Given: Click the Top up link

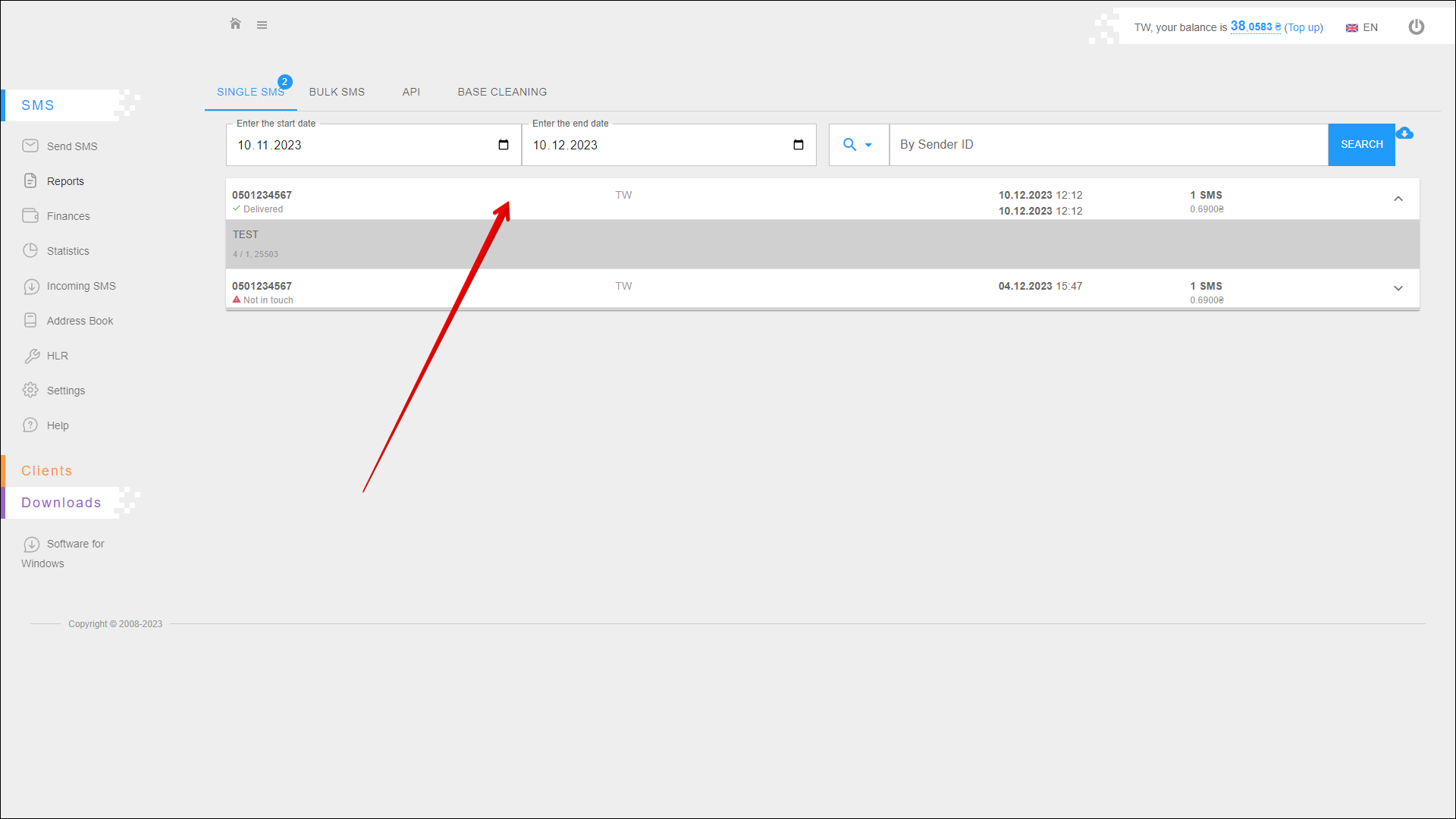Looking at the screenshot, I should 1304,27.
